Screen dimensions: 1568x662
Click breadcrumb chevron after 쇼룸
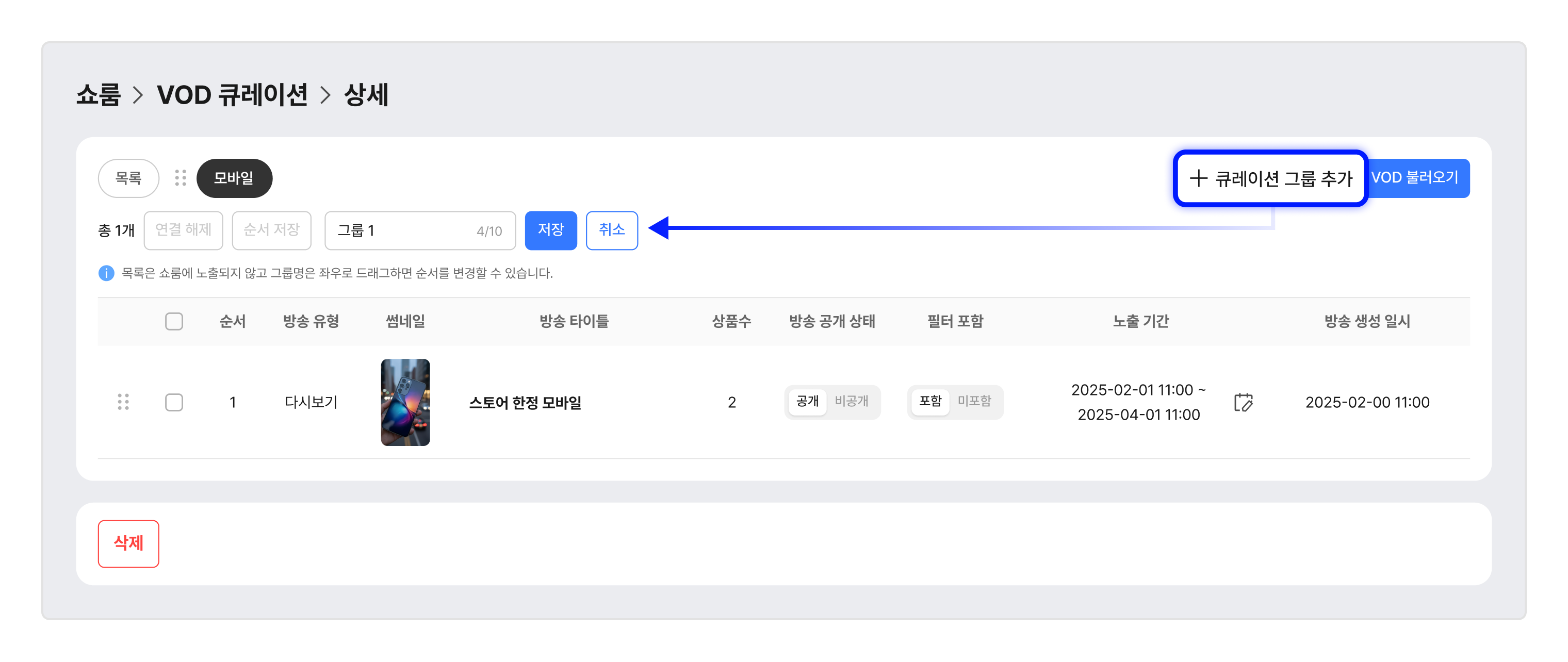pos(138,95)
